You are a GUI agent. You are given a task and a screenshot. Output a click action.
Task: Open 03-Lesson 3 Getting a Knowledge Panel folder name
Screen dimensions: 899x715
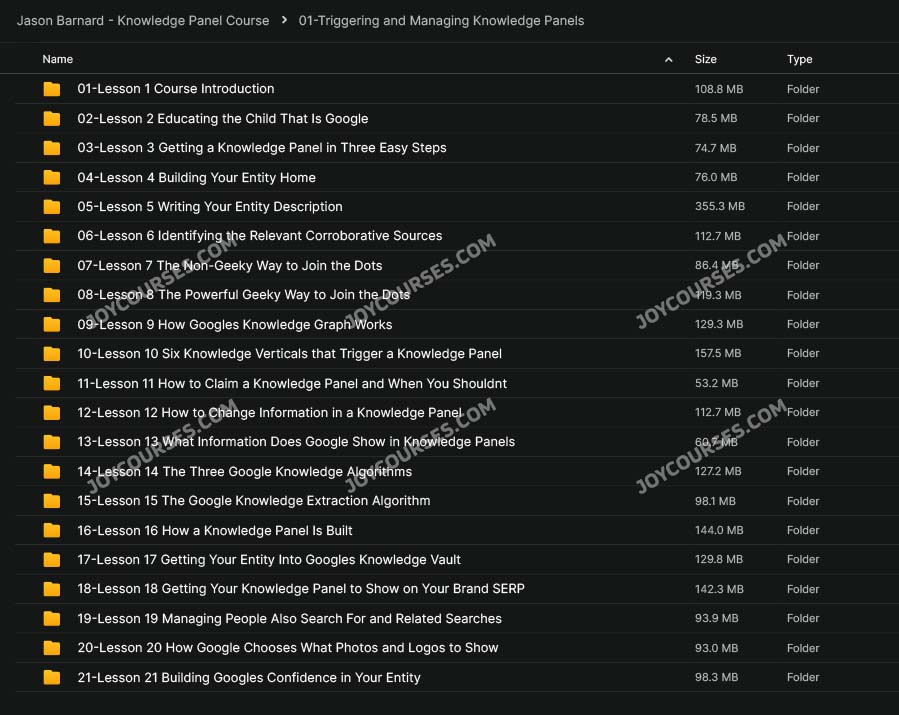tap(261, 148)
